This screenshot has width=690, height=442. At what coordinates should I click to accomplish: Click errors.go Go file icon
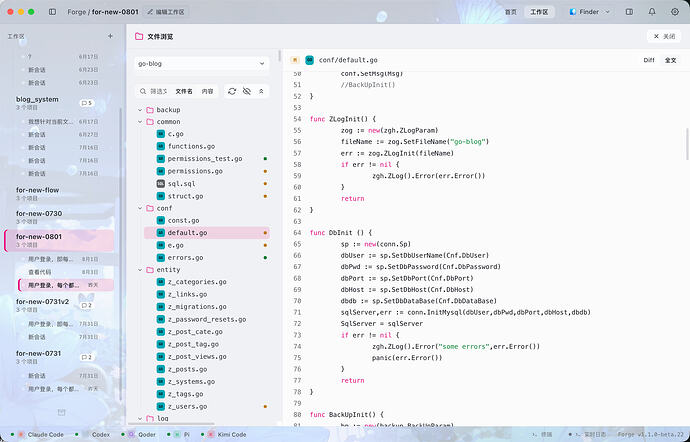[161, 258]
